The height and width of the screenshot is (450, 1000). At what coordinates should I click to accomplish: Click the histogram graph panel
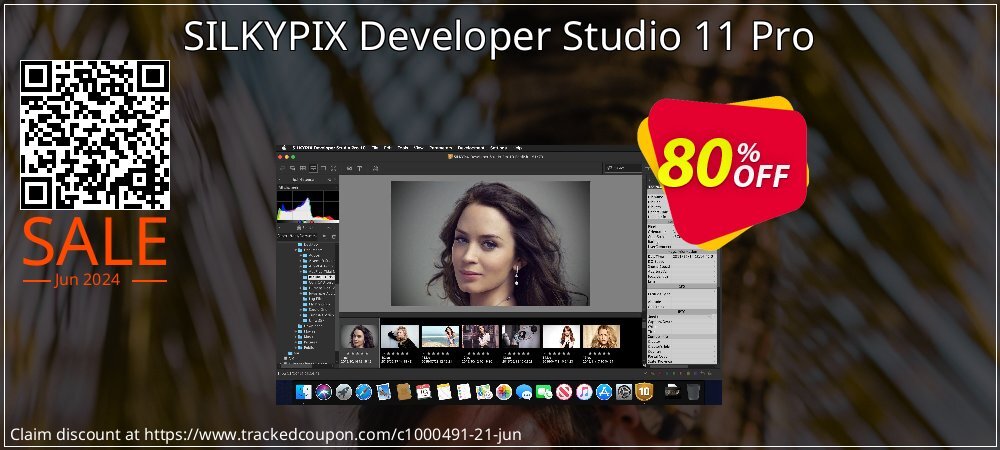pos(307,209)
